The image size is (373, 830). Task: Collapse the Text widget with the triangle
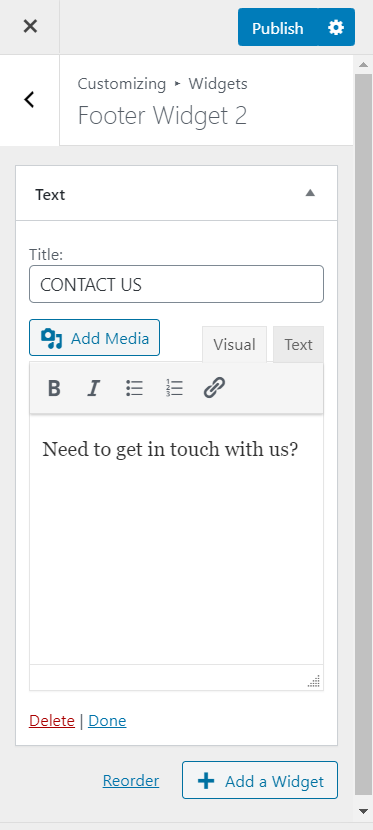pyautogui.click(x=310, y=193)
